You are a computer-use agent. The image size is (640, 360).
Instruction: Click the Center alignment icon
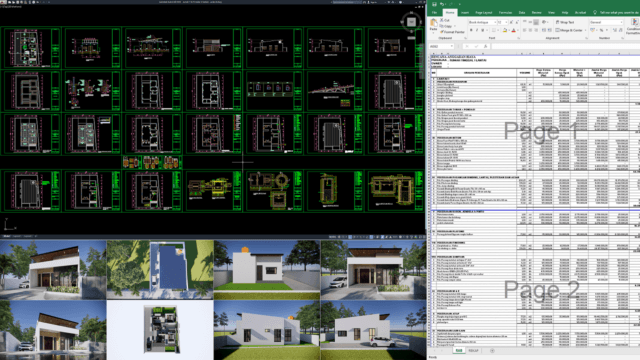pyautogui.click(x=530, y=30)
